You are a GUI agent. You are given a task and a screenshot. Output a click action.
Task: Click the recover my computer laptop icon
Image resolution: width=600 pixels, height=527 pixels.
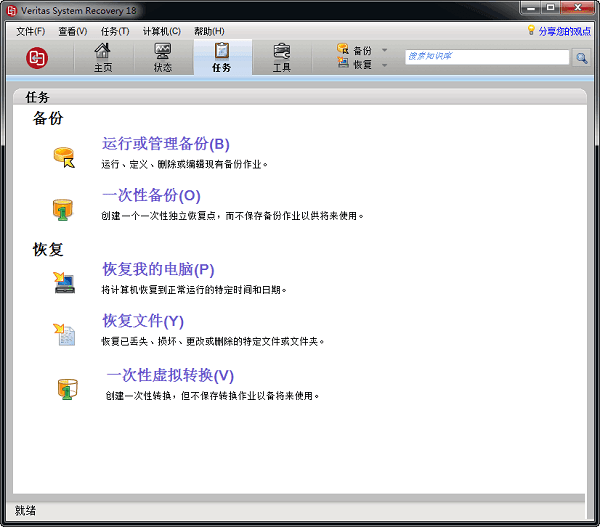pyautogui.click(x=64, y=282)
